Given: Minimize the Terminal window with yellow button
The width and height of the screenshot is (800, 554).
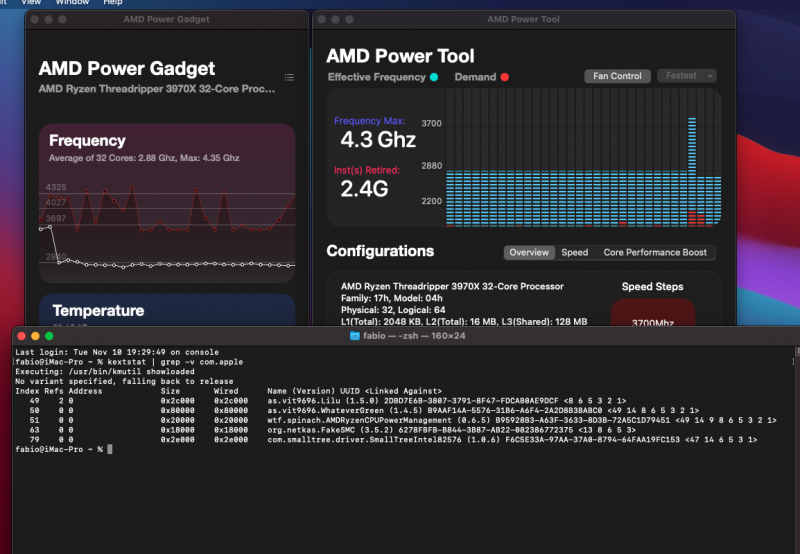Looking at the screenshot, I should [x=34, y=336].
